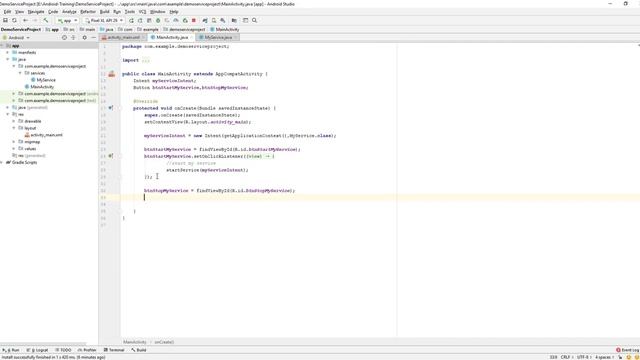This screenshot has width=640, height=360.
Task: Click the UTF-8 encoding status entry
Action: pyautogui.click(x=583, y=357)
